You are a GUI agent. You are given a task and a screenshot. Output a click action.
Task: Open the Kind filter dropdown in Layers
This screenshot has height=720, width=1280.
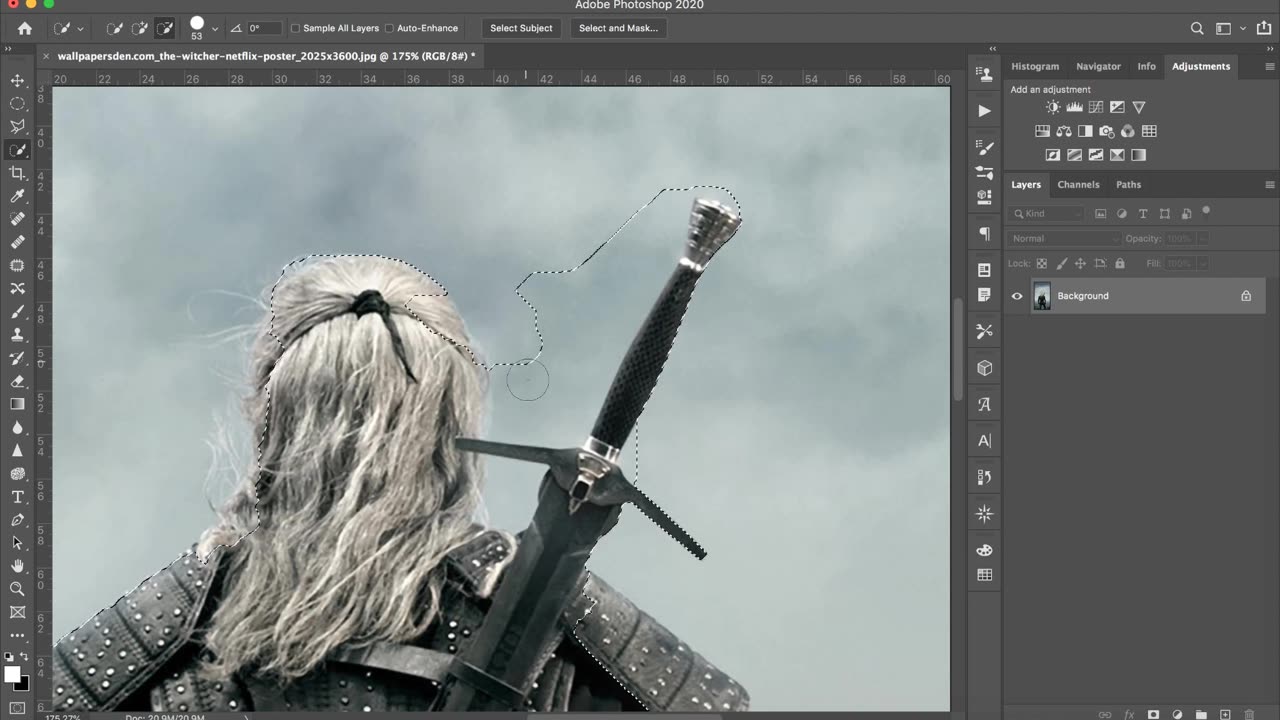tap(1046, 213)
